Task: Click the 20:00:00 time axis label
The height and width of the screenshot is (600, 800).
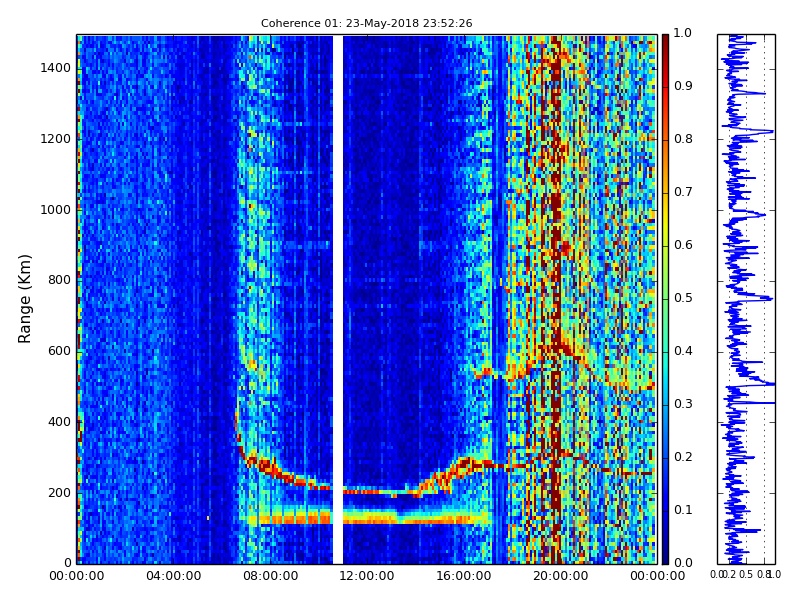Action: (x=560, y=577)
